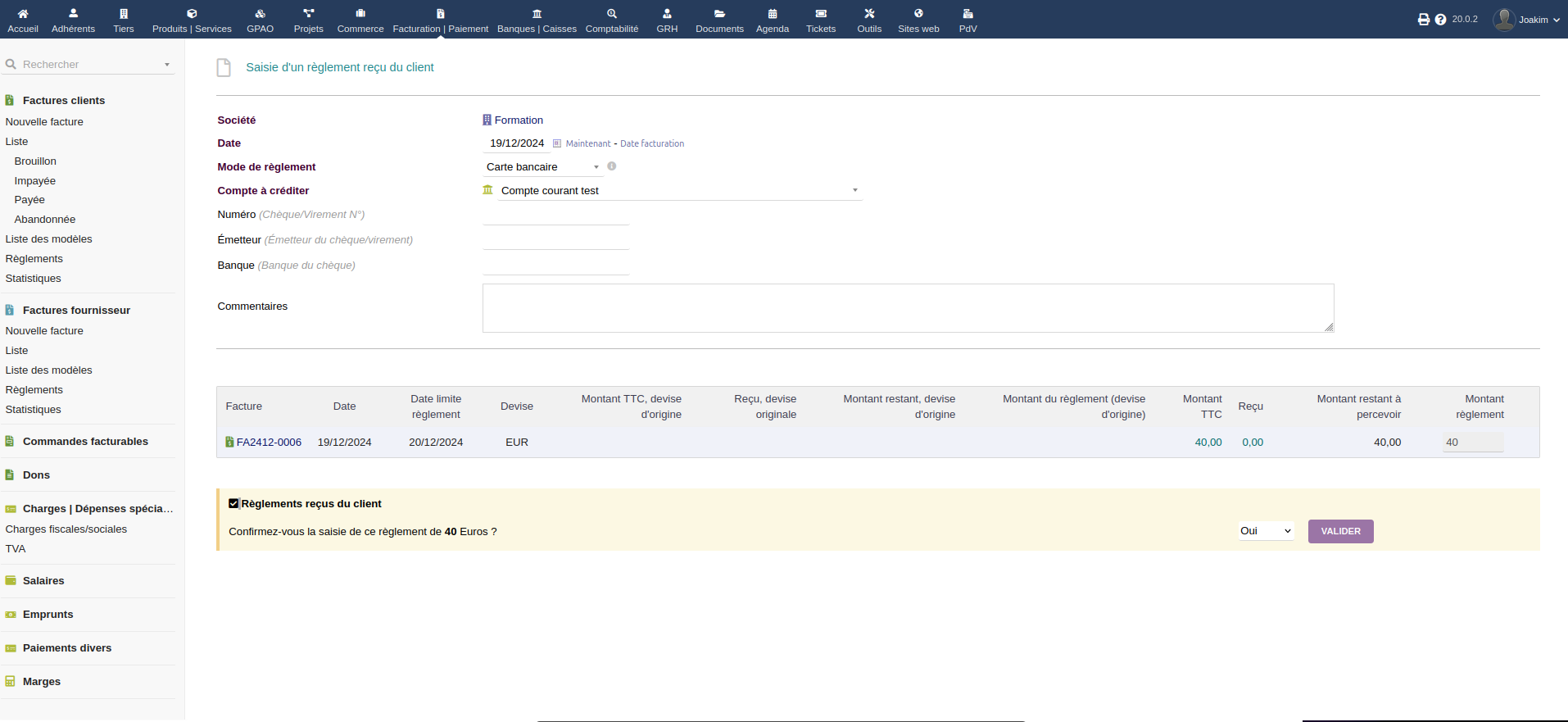The height and width of the screenshot is (722, 1568).
Task: Open TVA menu entry
Action: (x=16, y=549)
